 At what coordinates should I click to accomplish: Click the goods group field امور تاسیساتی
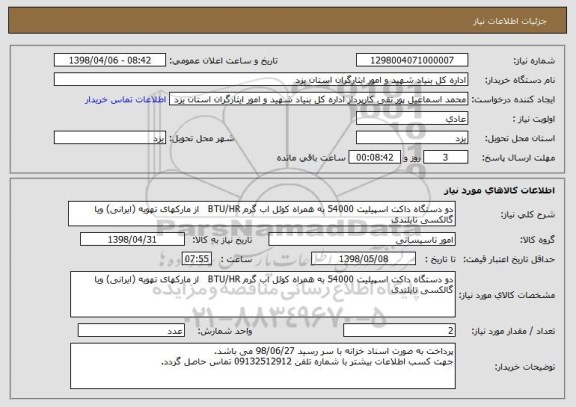coord(362,239)
